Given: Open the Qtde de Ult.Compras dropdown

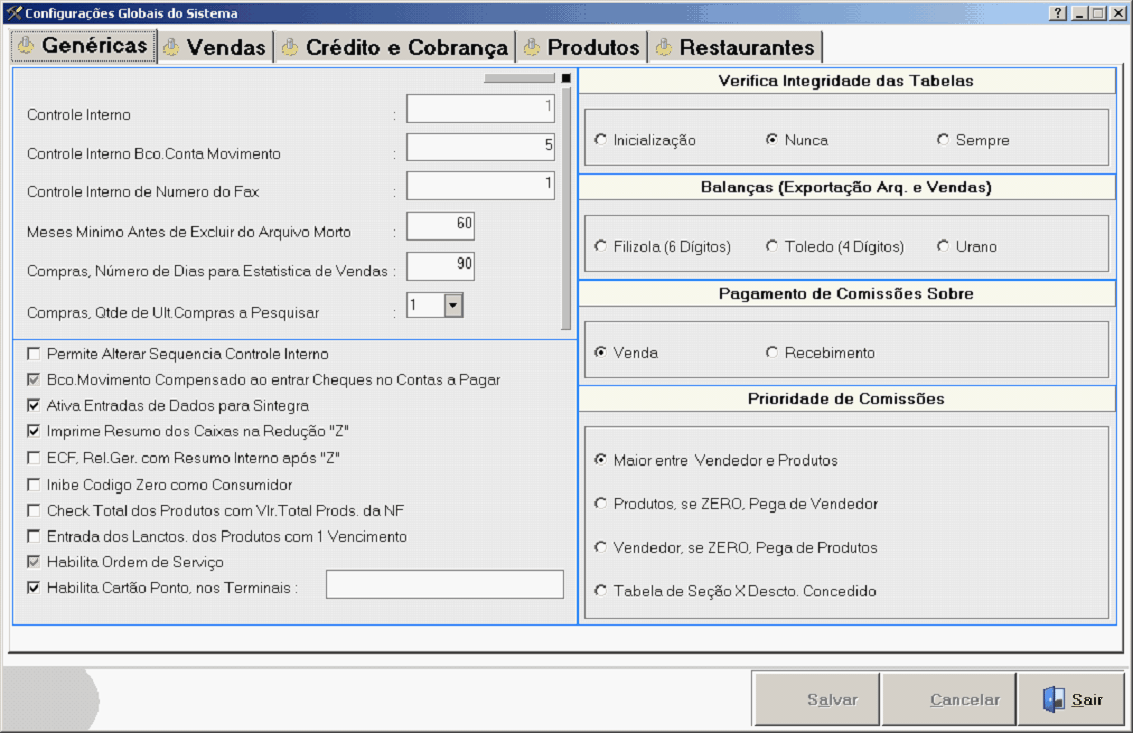Looking at the screenshot, I should 453,305.
